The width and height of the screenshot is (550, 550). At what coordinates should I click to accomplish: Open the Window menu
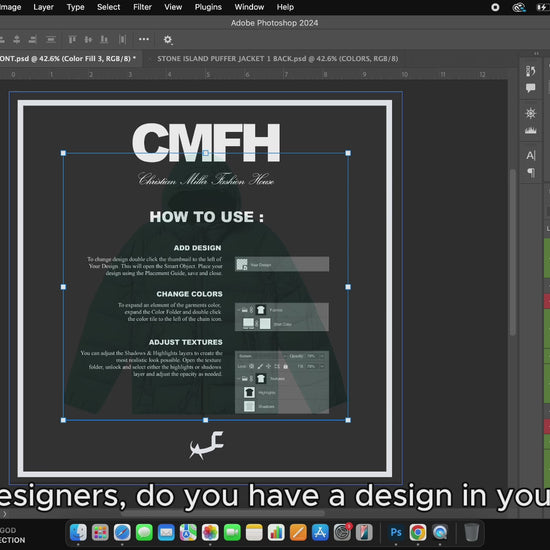[x=249, y=7]
